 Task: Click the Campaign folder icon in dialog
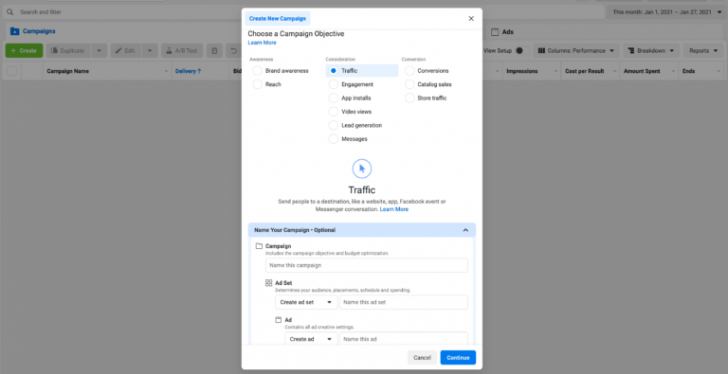pyautogui.click(x=259, y=246)
